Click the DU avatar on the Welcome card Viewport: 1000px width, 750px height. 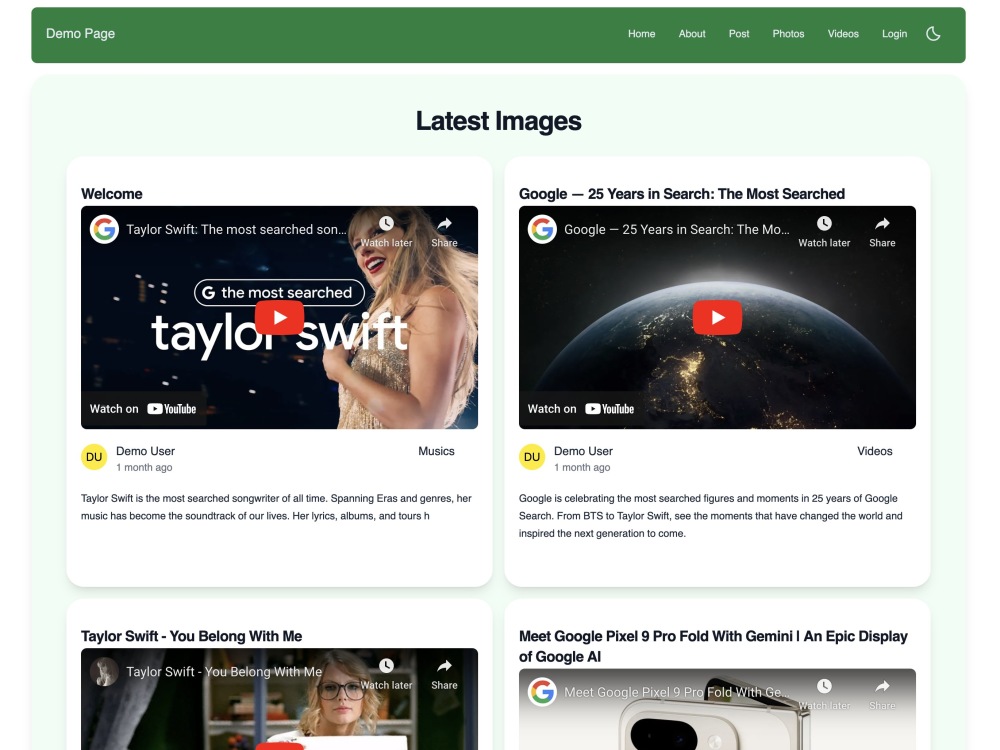point(94,457)
